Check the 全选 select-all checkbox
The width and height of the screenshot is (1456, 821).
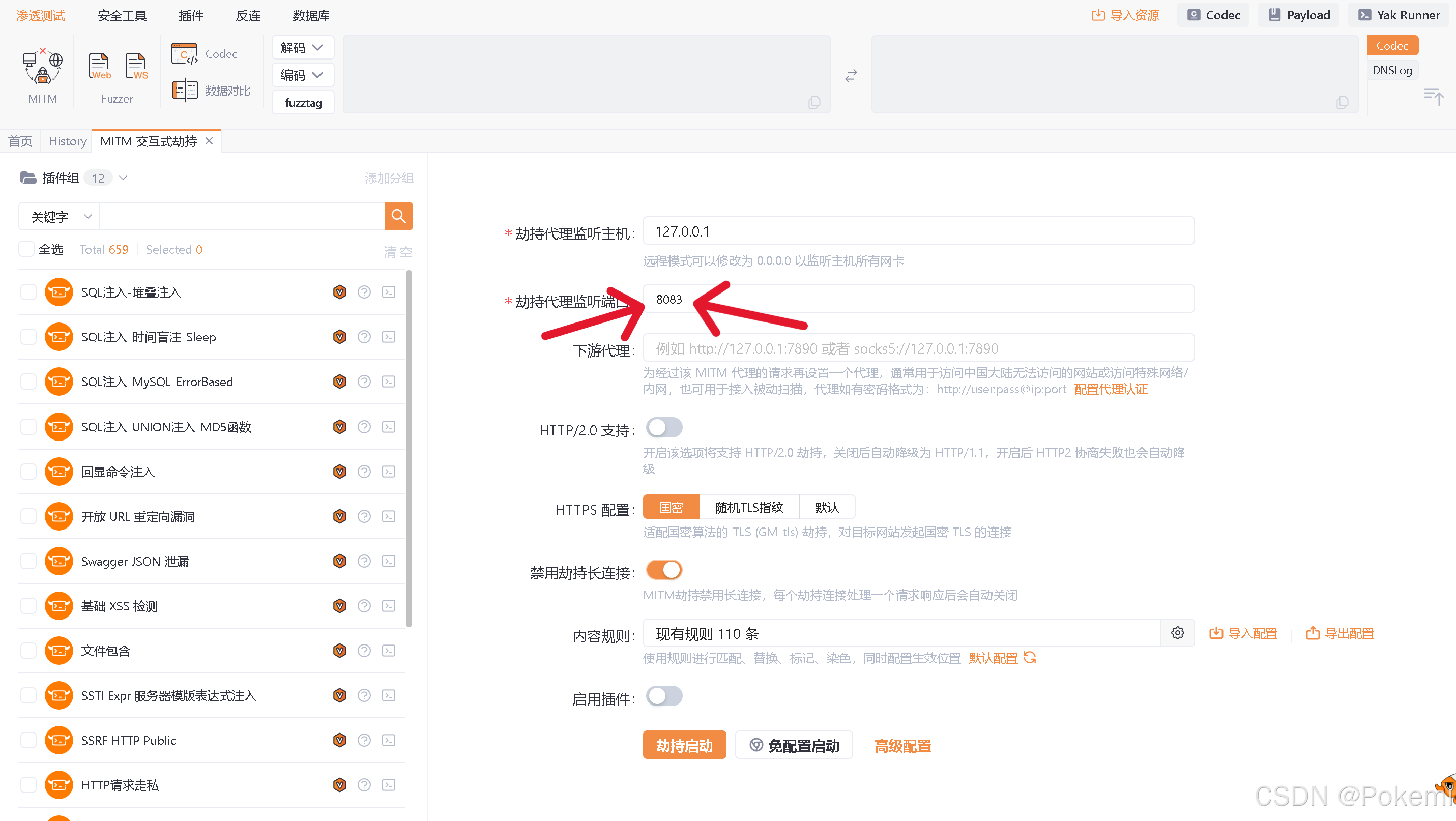click(26, 249)
